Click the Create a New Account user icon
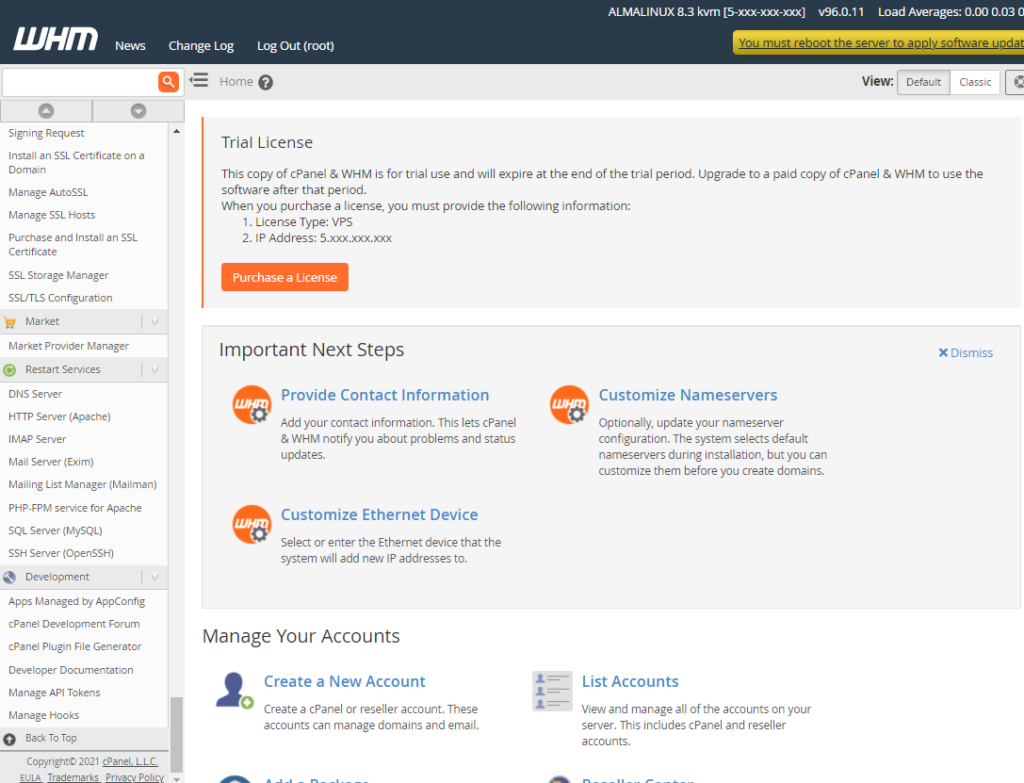 234,690
